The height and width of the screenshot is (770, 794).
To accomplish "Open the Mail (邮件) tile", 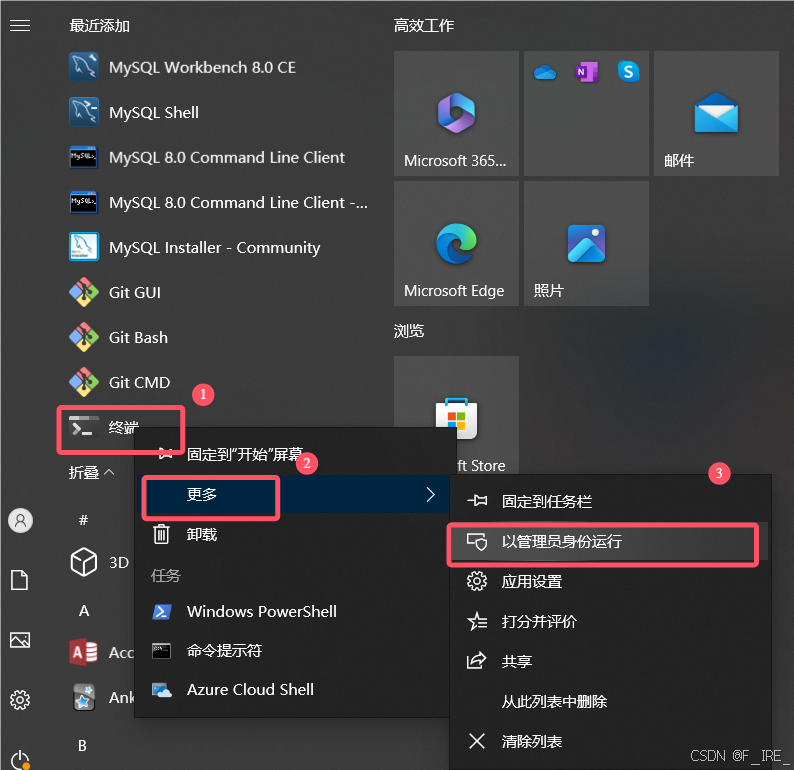I will pos(716,113).
